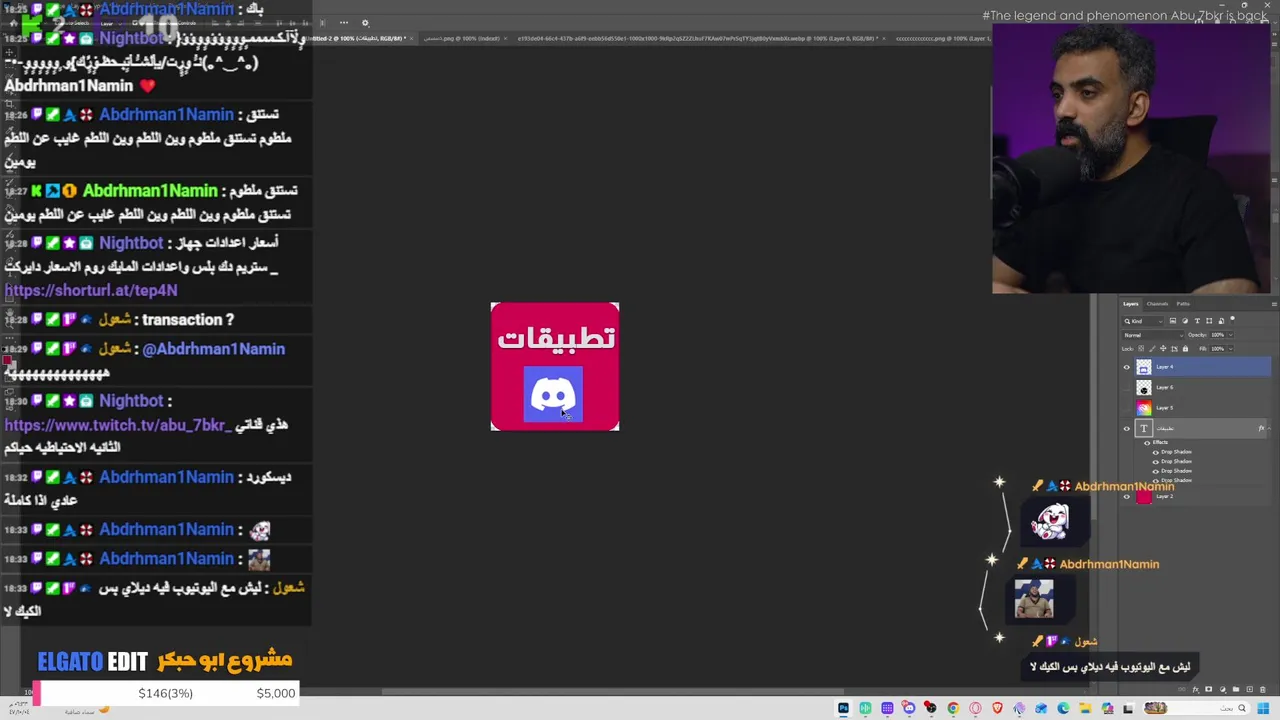
Task: Click the Layer 2 red thumbnail
Action: (1144, 496)
